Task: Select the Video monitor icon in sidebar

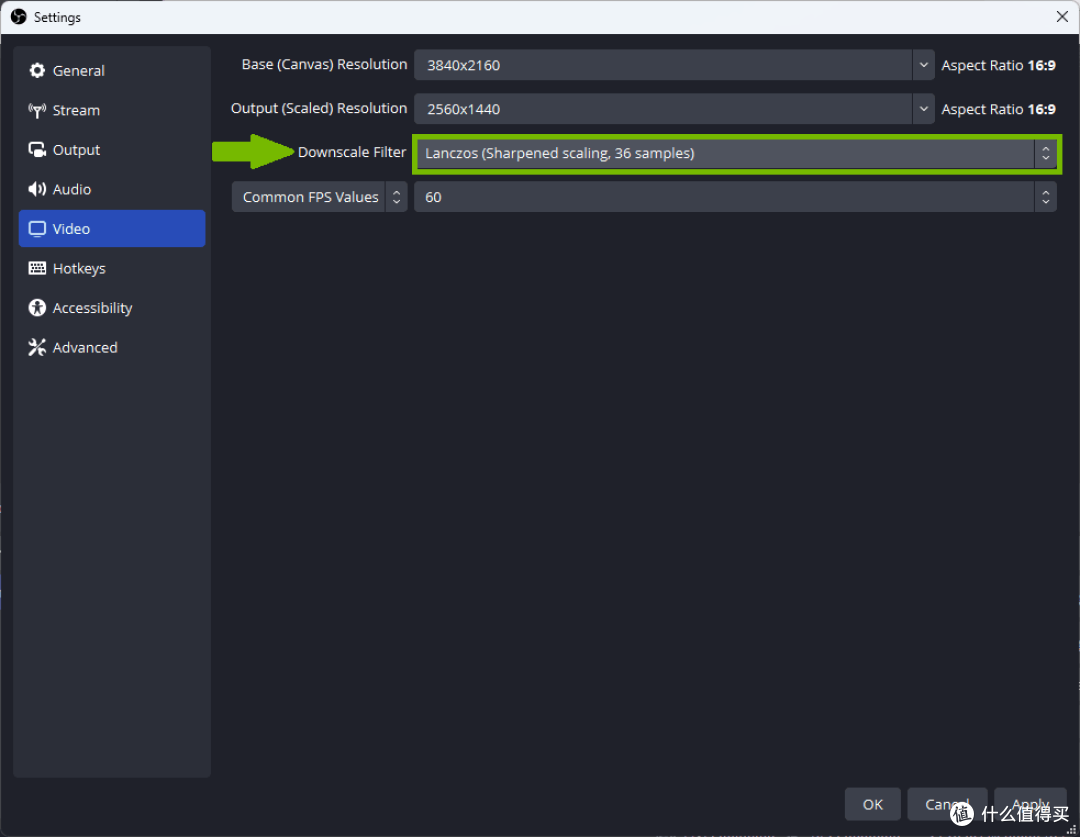Action: coord(37,228)
